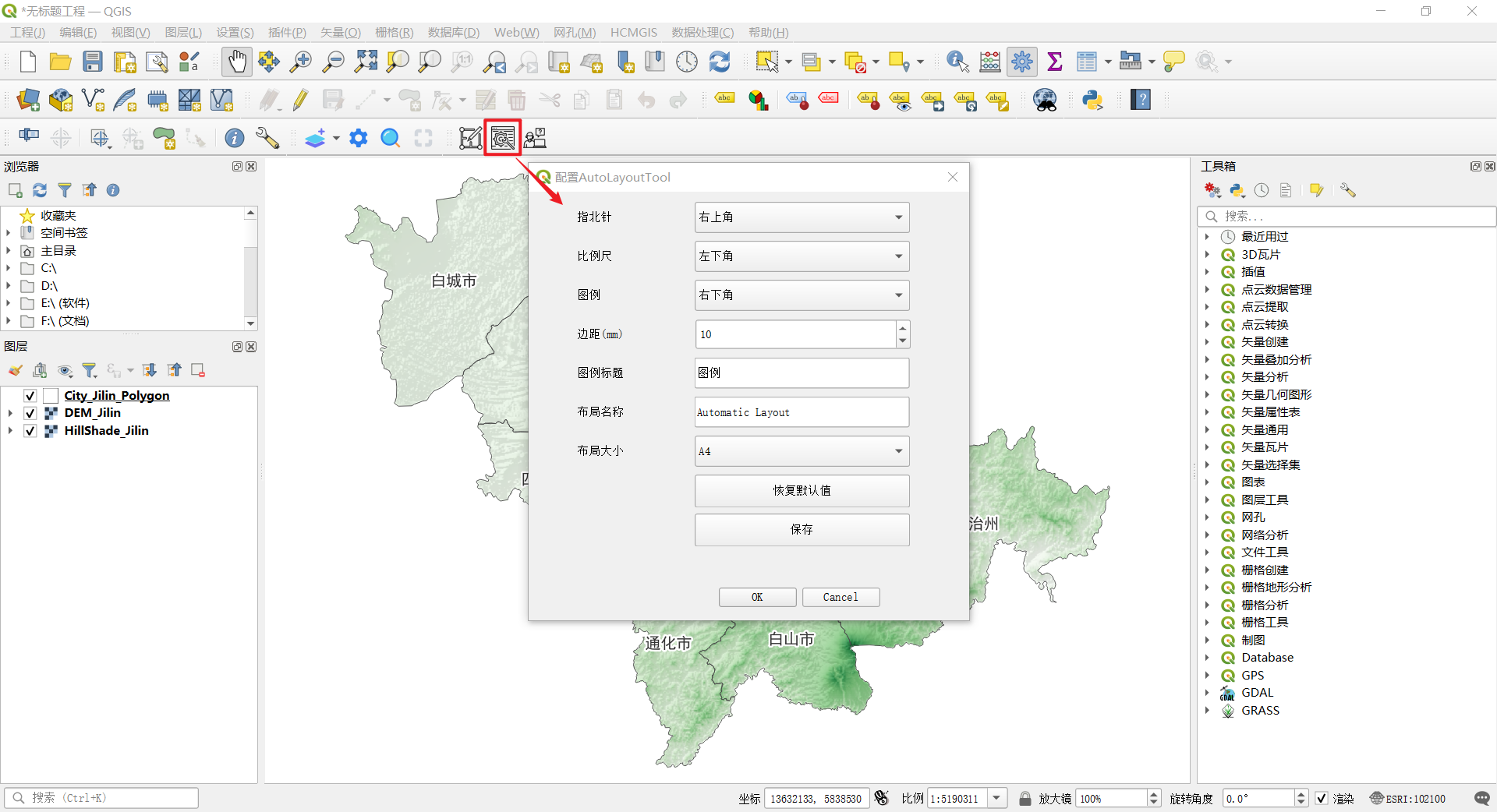Open AutoLayoutTool configuration icon in toolbar

pos(503,139)
